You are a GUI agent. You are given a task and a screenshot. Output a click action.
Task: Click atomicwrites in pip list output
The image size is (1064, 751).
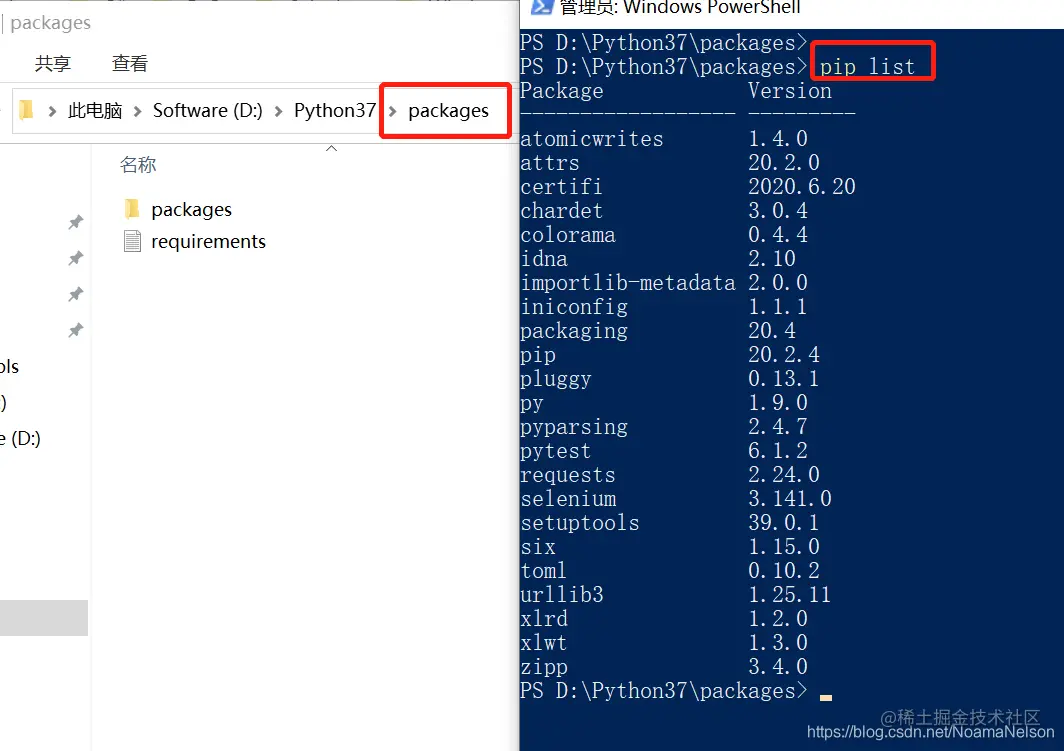[592, 139]
